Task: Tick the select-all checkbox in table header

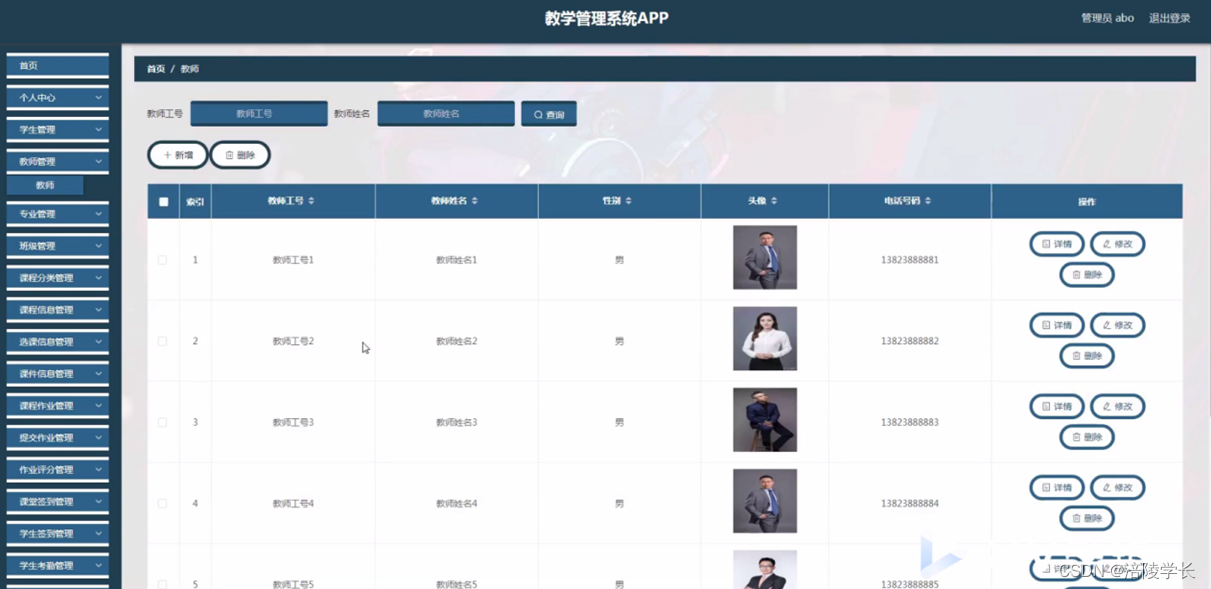Action: [164, 202]
